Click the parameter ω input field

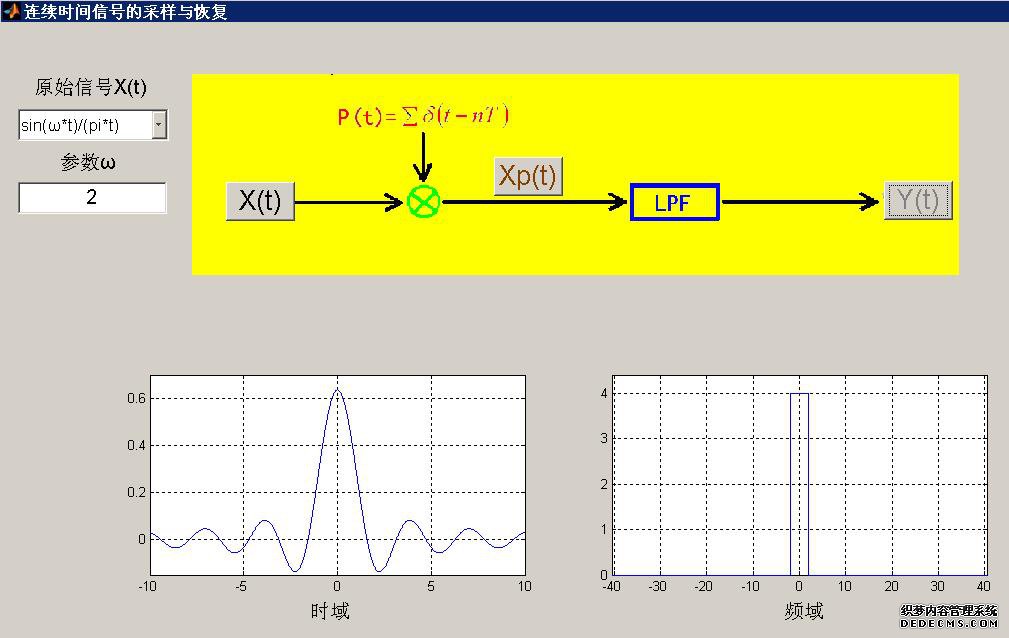pyautogui.click(x=92, y=198)
